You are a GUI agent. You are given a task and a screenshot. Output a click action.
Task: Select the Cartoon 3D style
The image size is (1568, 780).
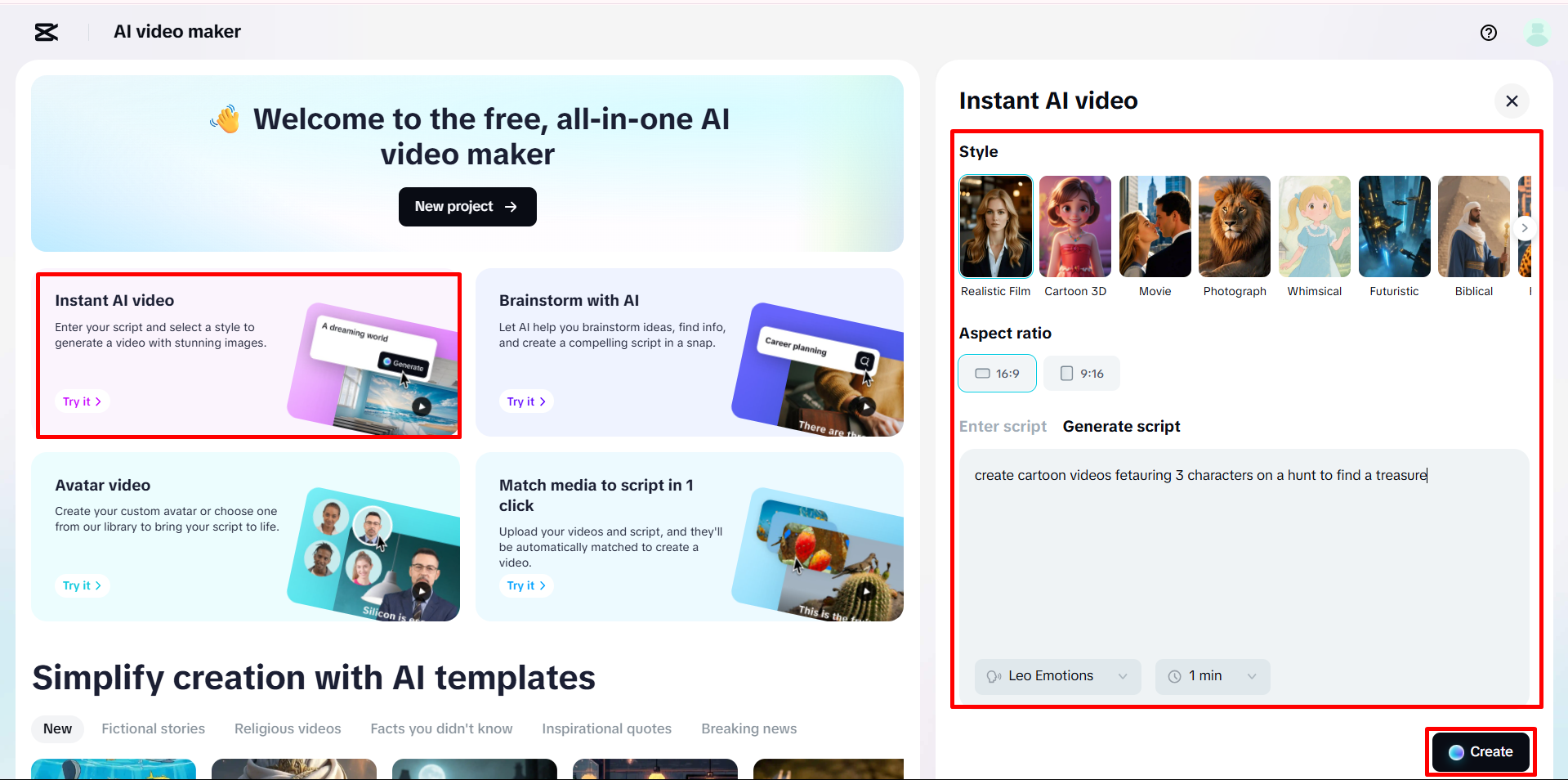click(1075, 226)
